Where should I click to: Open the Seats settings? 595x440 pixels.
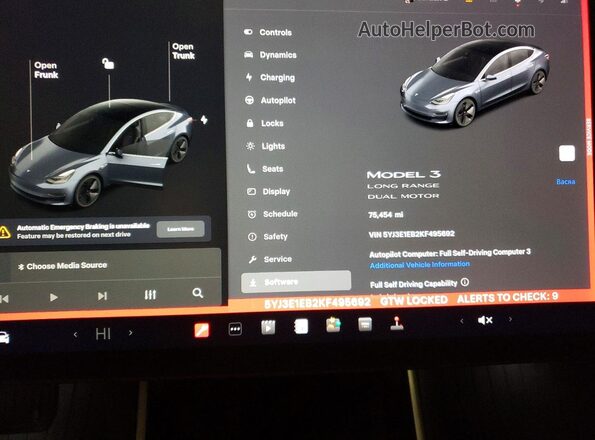coord(265,169)
